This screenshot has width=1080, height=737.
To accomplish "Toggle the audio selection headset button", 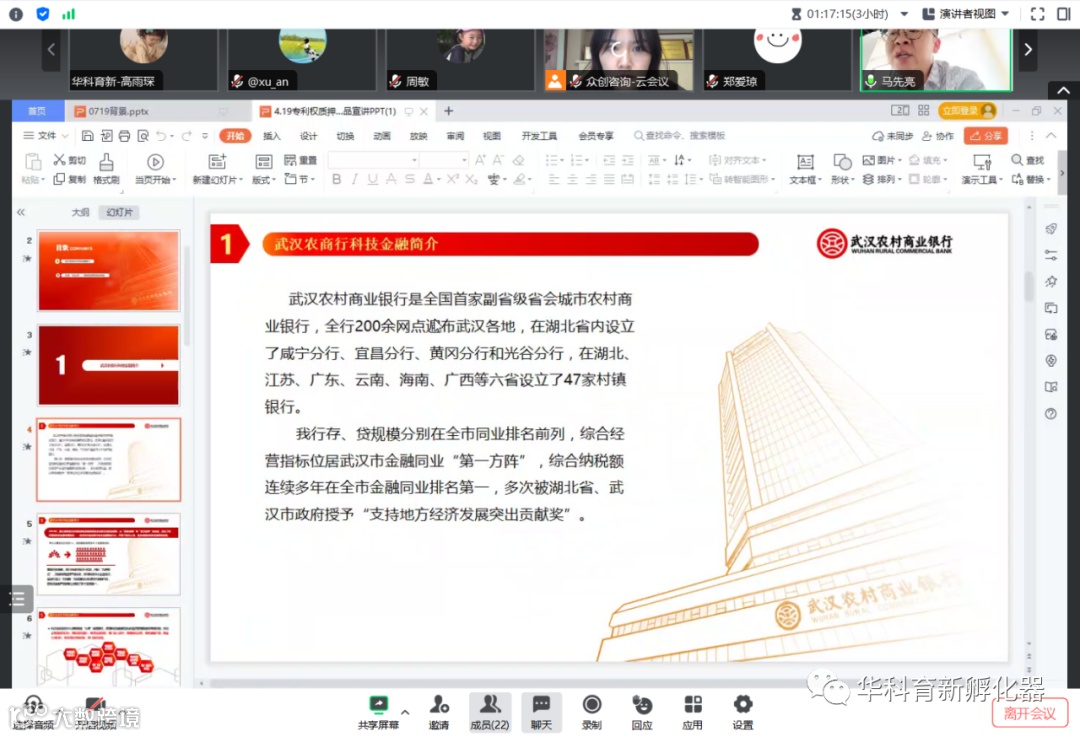I will click(32, 713).
